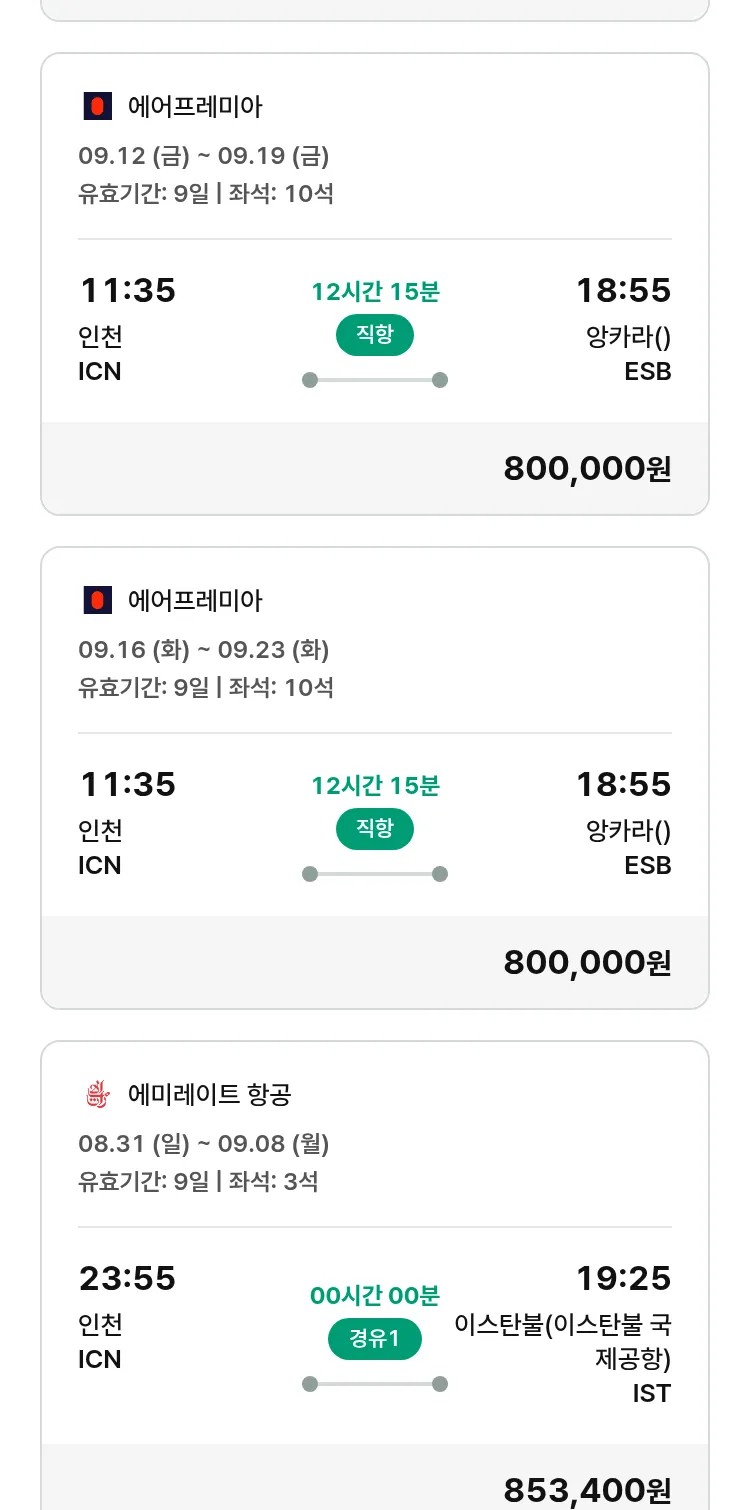Click route line on the 09.12 flight
Image resolution: width=750 pixels, height=1510 pixels.
[374, 380]
